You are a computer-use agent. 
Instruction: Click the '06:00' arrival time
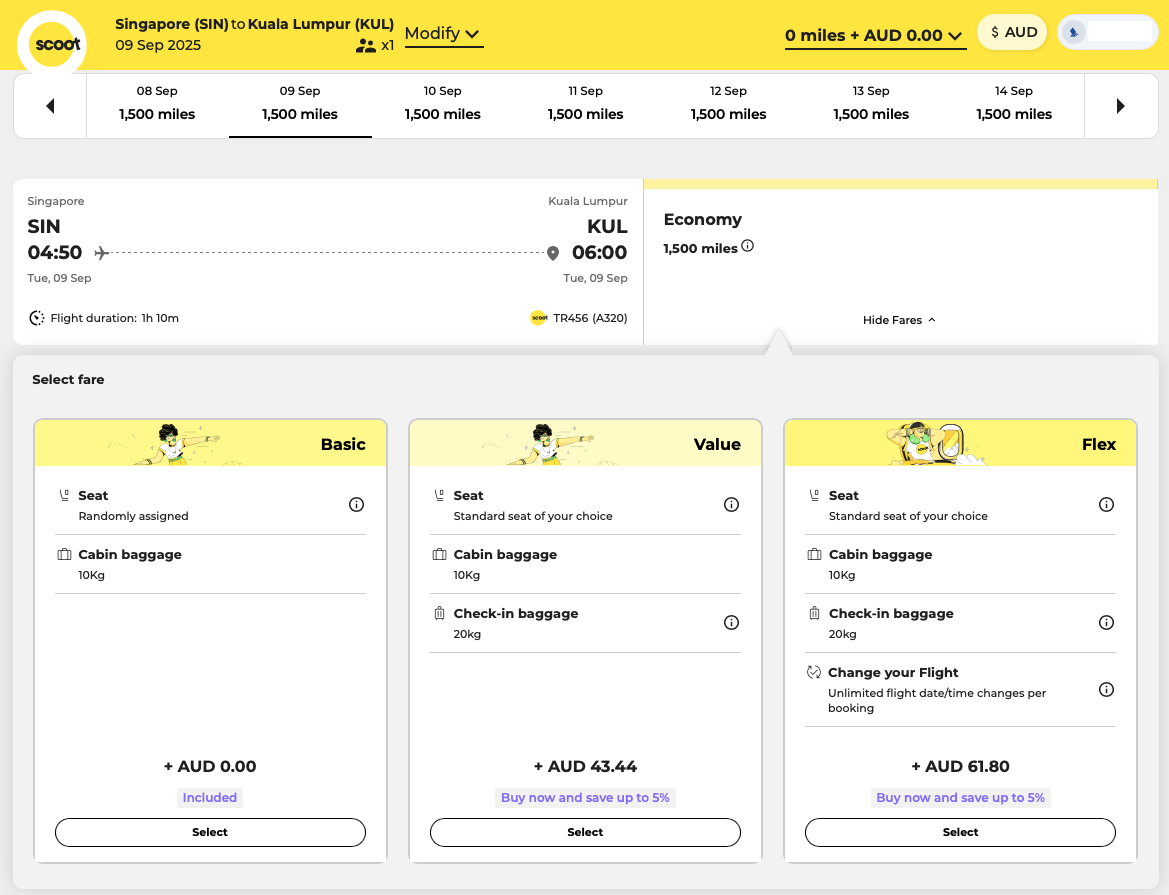599,252
